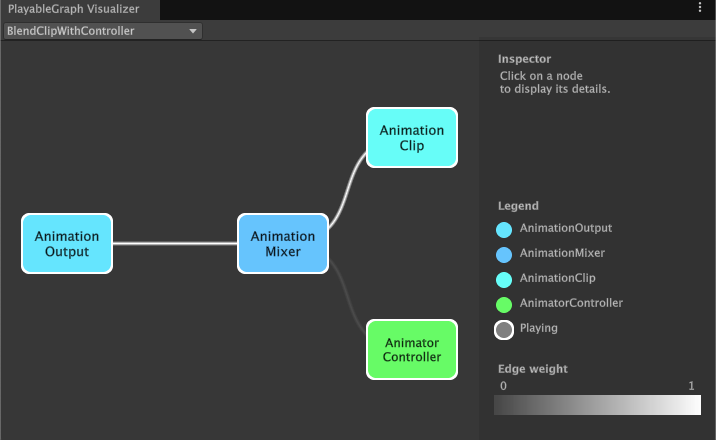716x440 pixels.
Task: Open the window options kebab menu
Action: (x=700, y=8)
